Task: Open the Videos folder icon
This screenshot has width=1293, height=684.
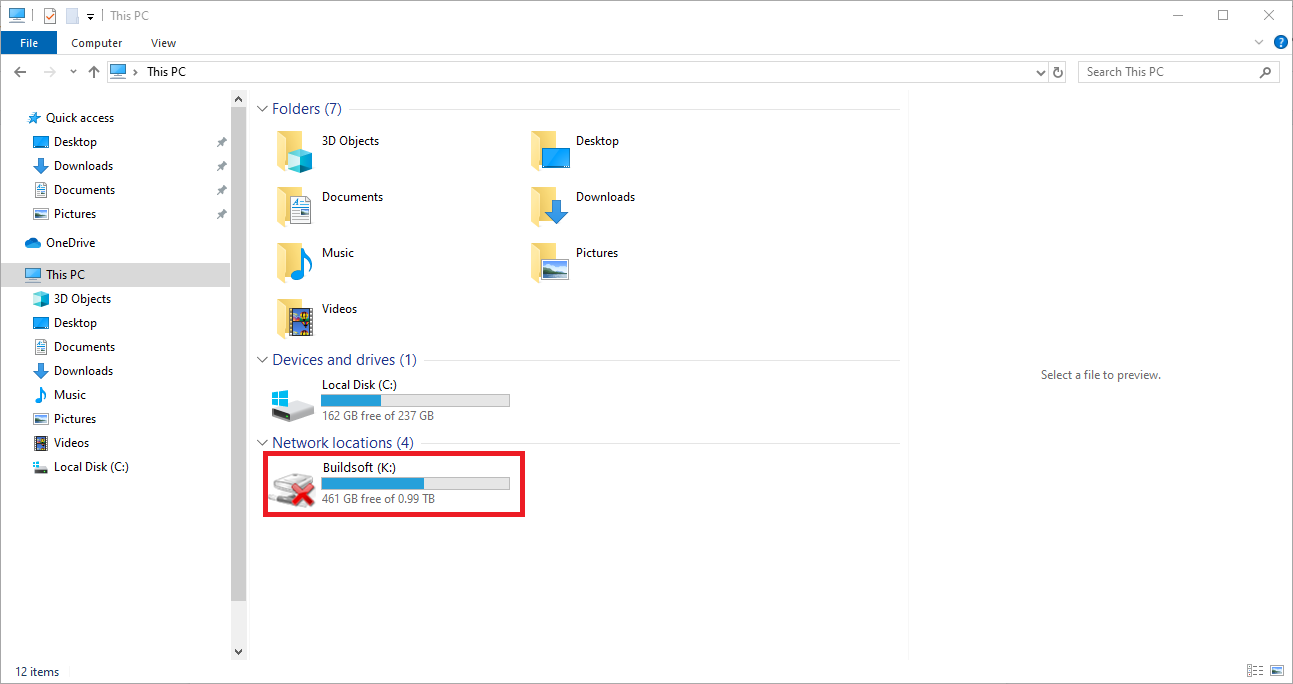Action: (295, 319)
